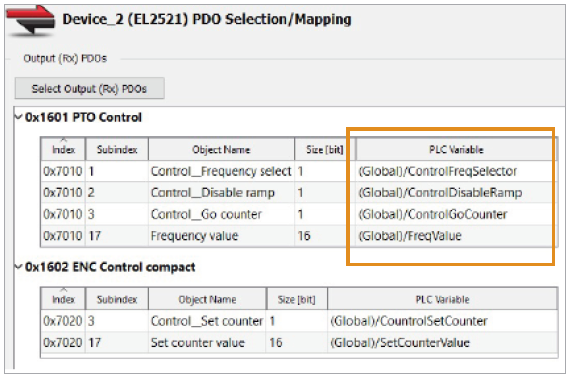Select the (Global)/ControlGoCounter variable cell
Screen dimensions: 570x380
pyautogui.click(x=456, y=214)
